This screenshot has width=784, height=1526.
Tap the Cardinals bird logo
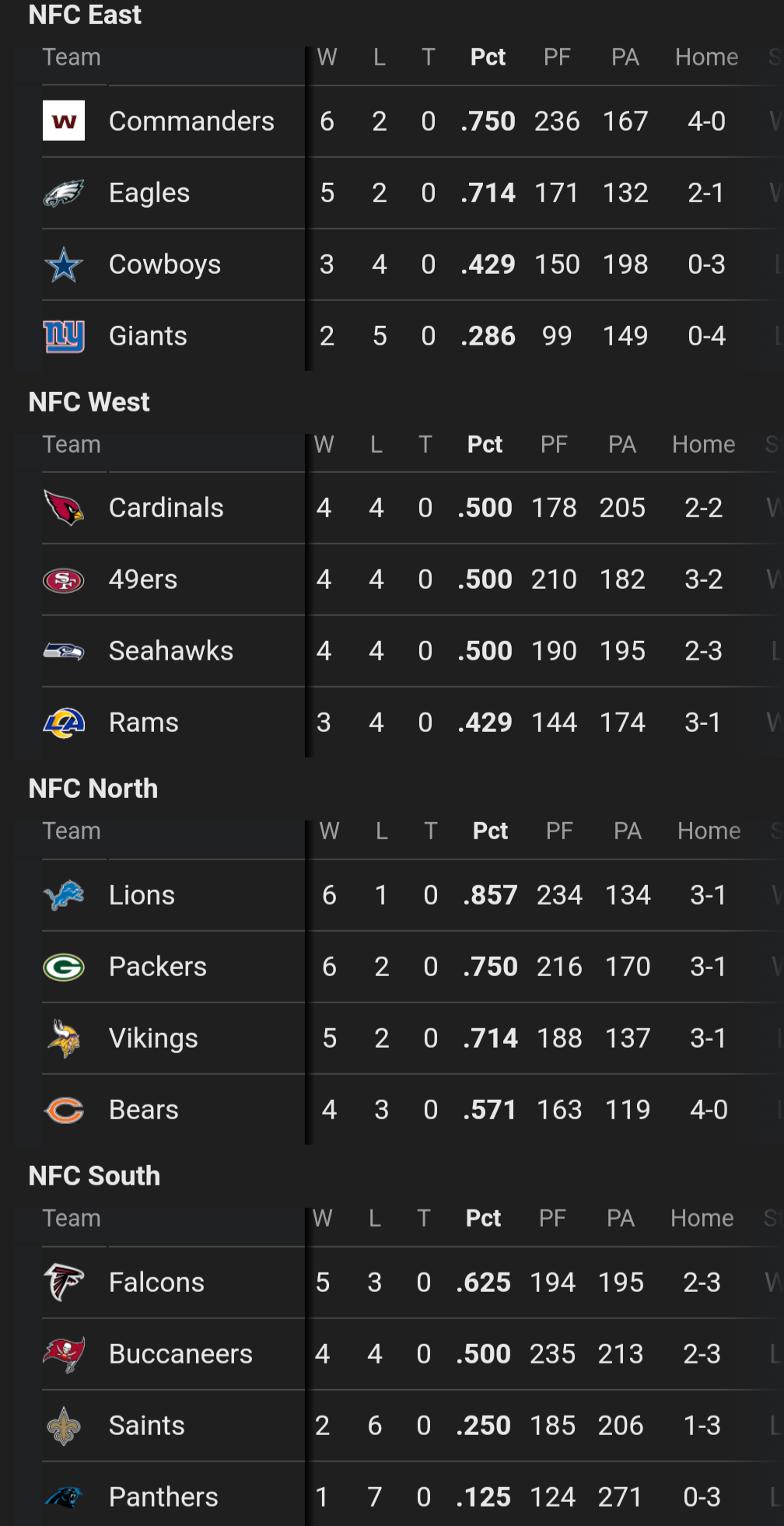click(x=64, y=508)
